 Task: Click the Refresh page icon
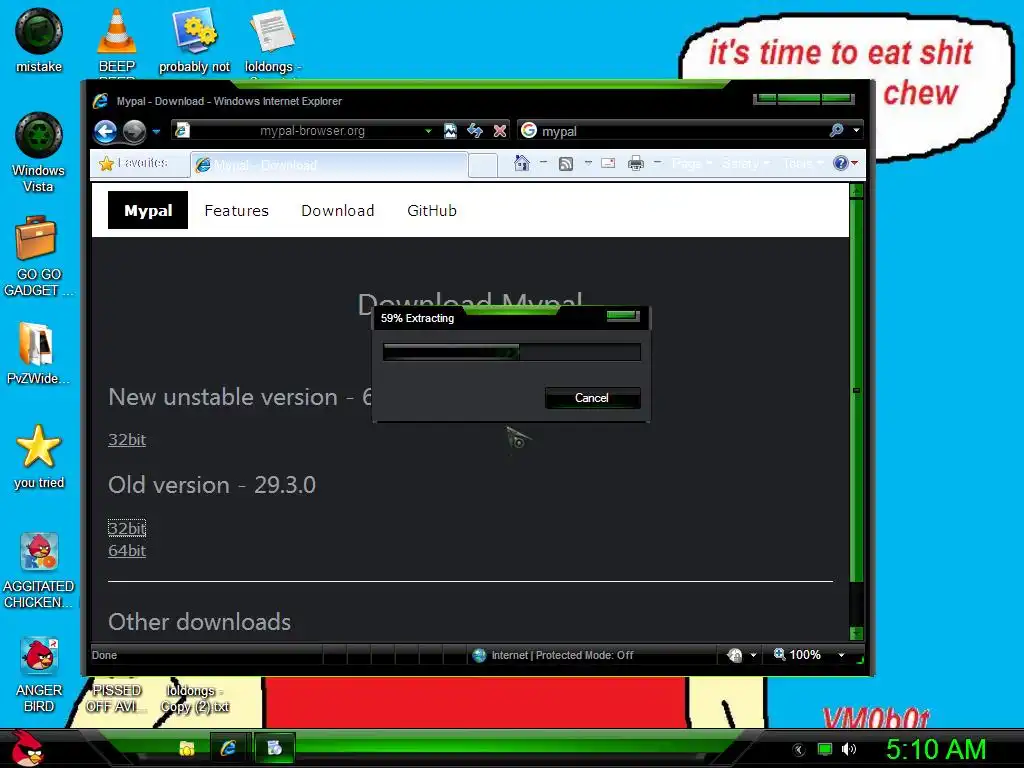(475, 131)
